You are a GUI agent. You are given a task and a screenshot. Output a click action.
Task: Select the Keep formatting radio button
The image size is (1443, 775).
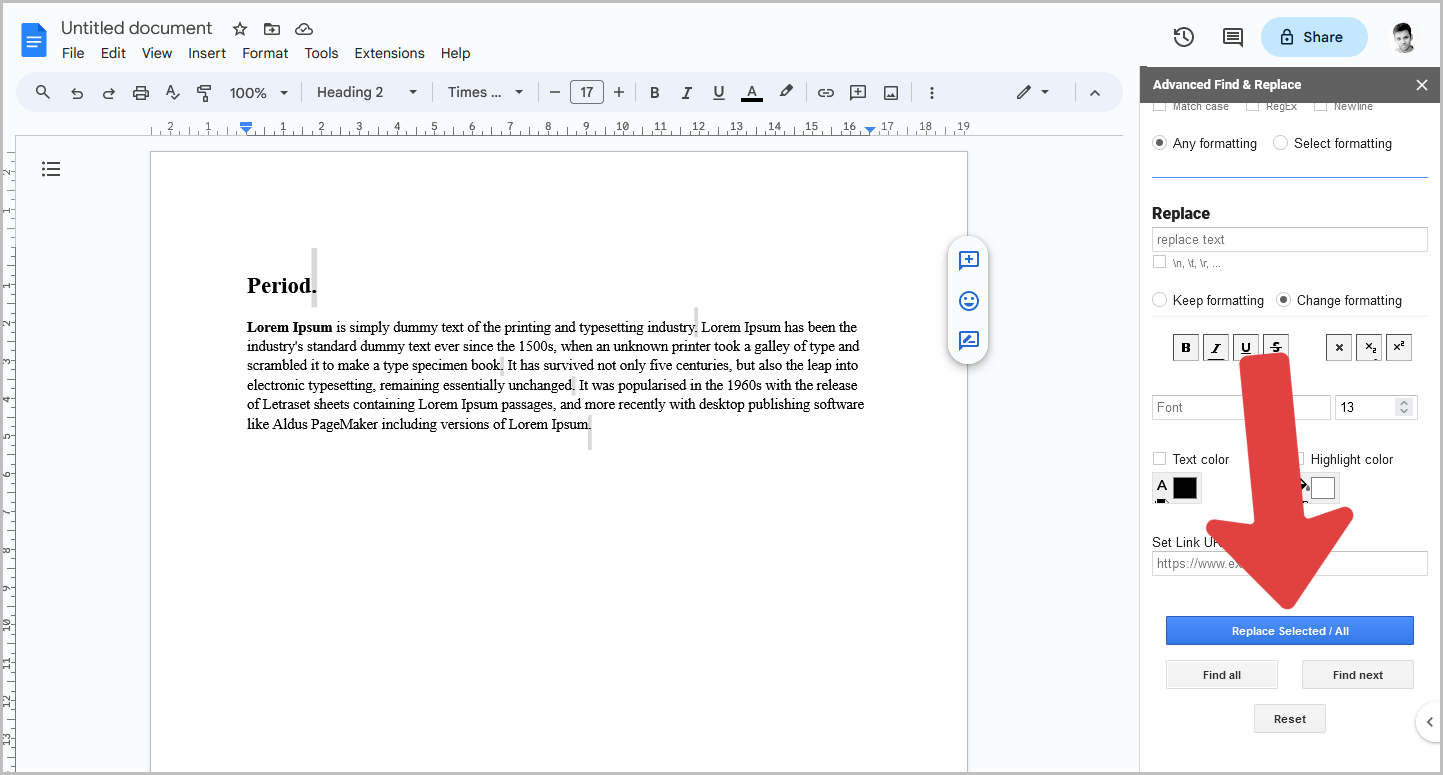1159,300
